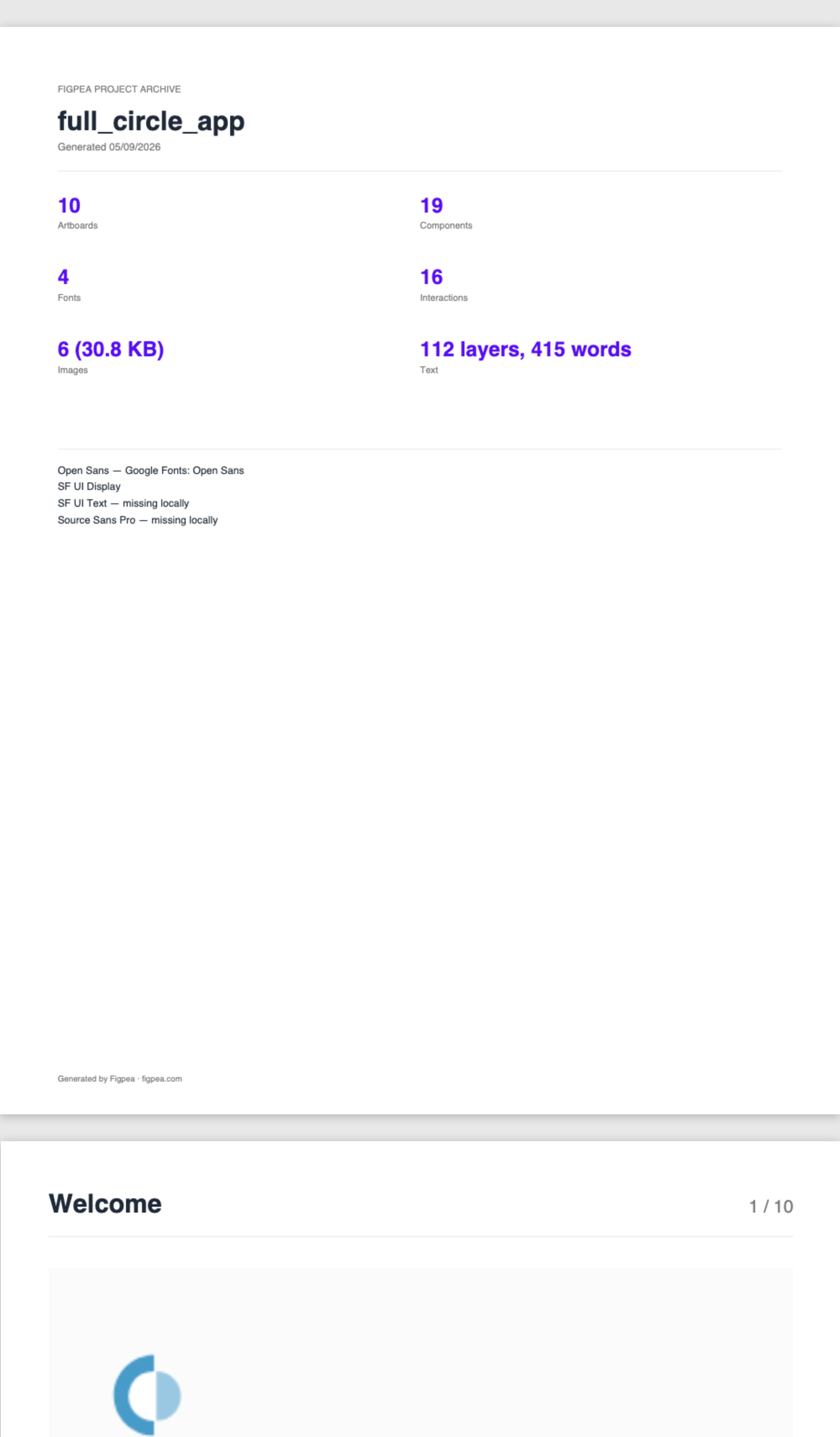Click the Welcome artboard heading
Image resolution: width=840 pixels, height=1437 pixels.
coord(105,1204)
